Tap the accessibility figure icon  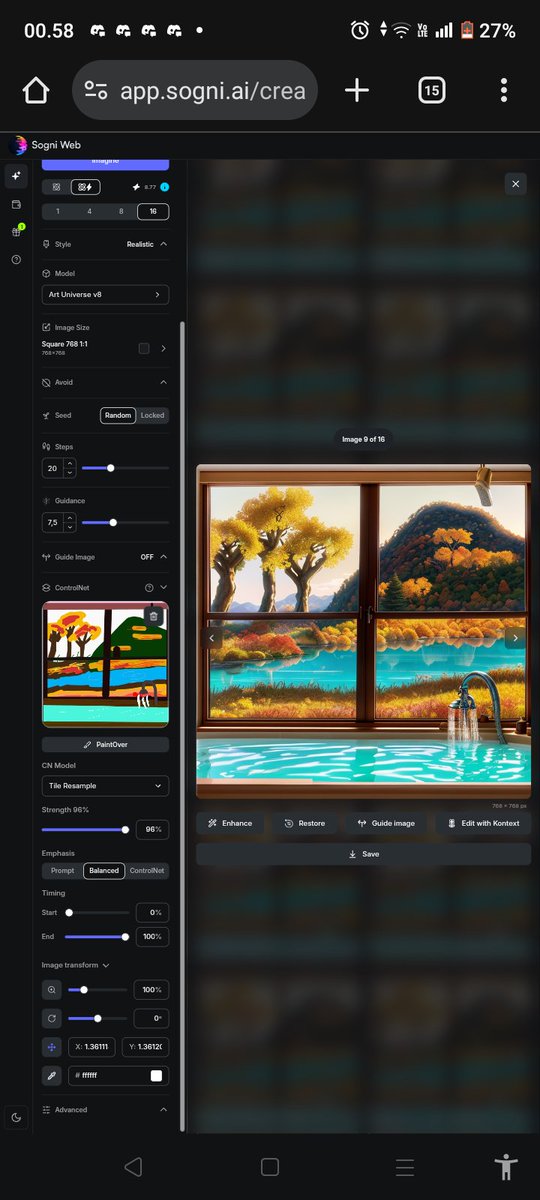click(x=507, y=1166)
